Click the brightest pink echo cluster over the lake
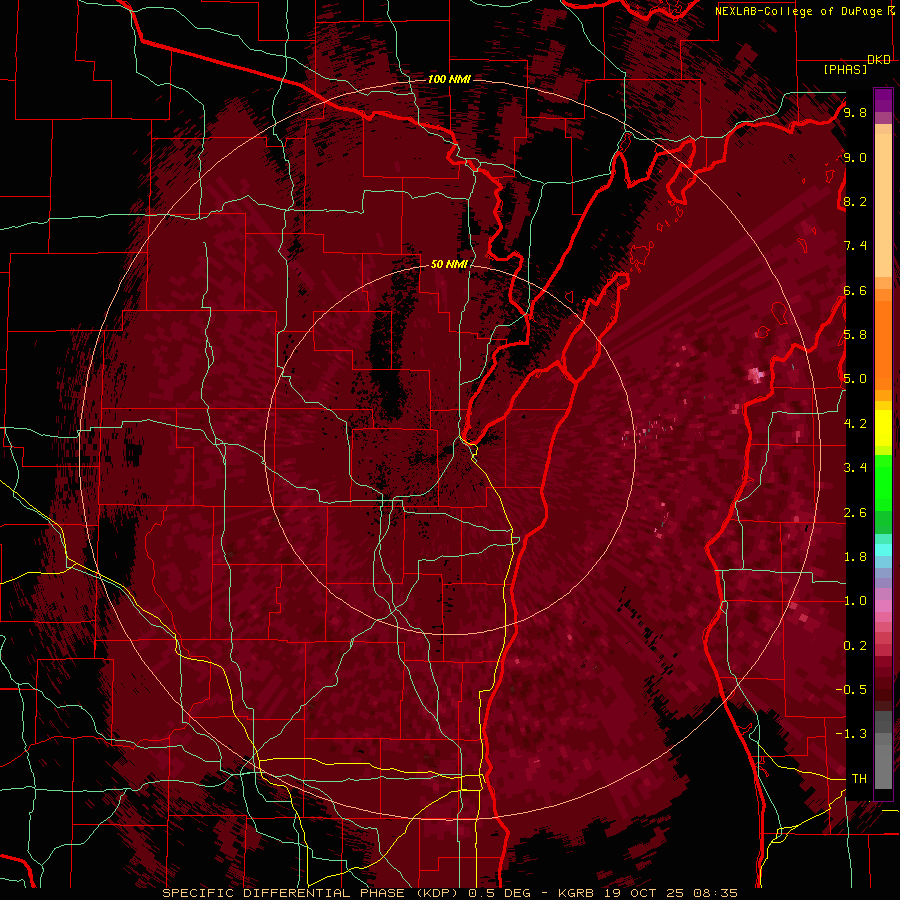Viewport: 900px width, 900px height. coord(756,375)
